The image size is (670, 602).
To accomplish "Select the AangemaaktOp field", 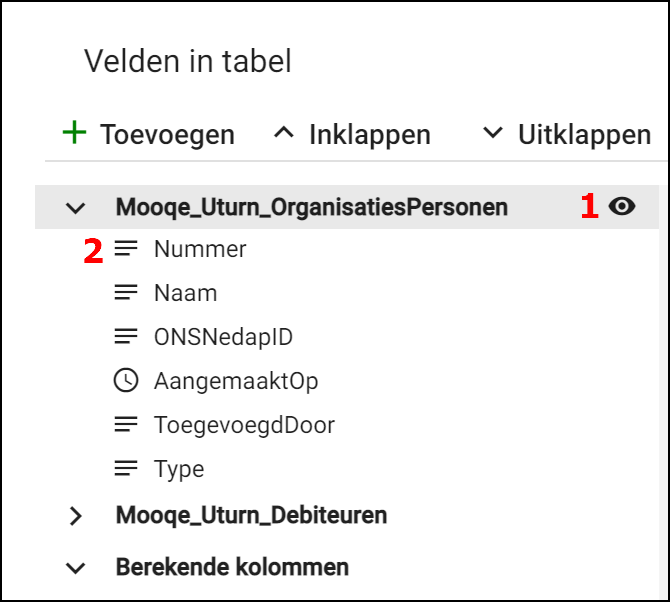I will coord(236,381).
